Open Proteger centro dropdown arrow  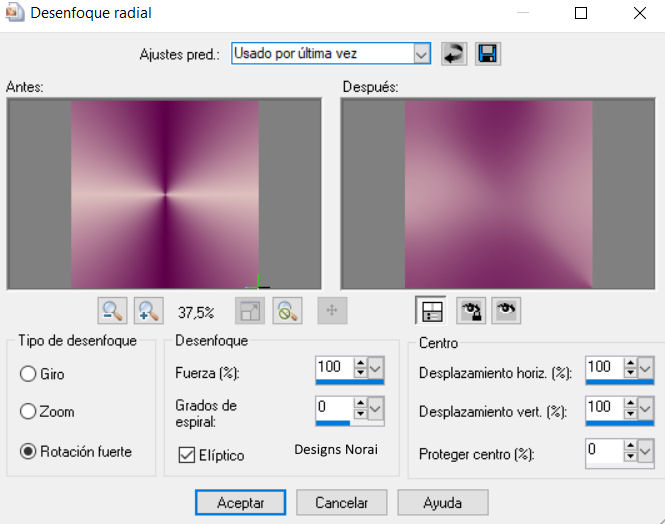click(645, 451)
